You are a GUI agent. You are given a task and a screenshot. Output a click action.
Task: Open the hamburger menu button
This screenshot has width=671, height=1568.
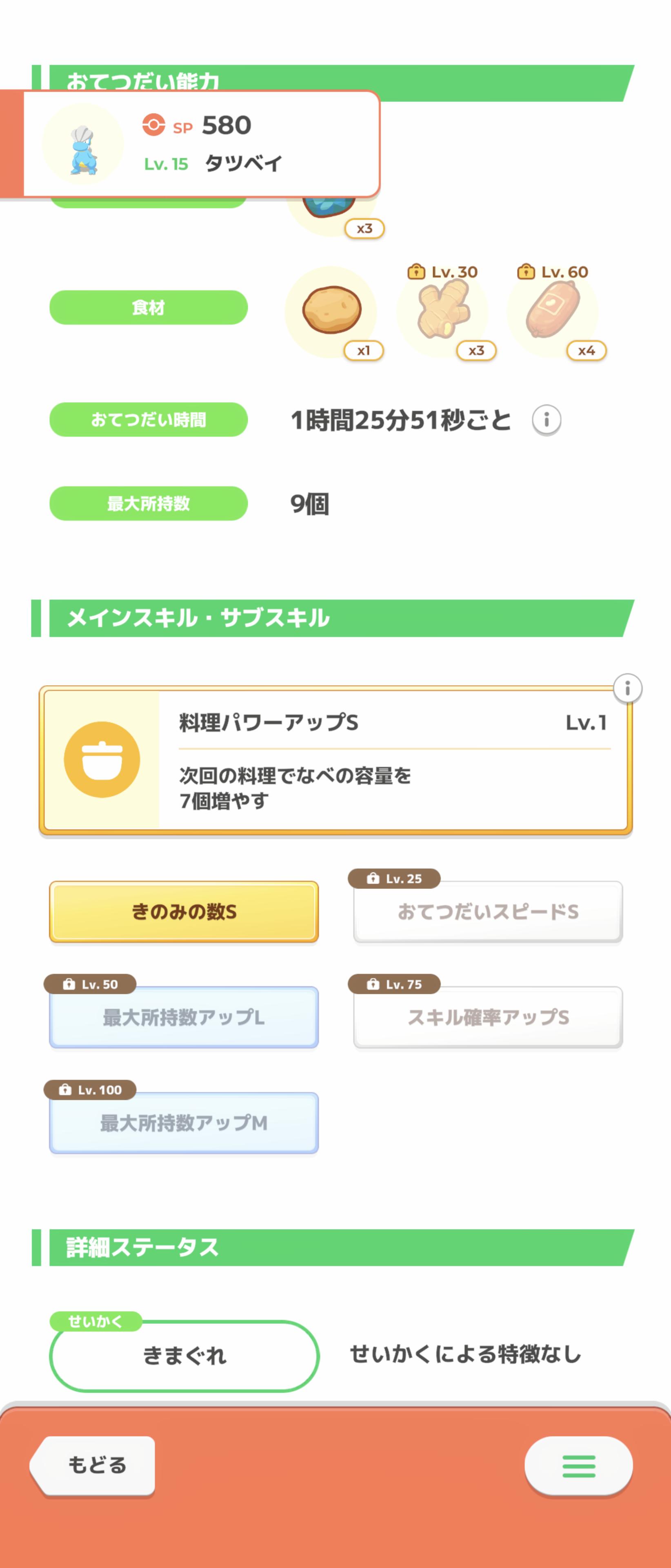578,1466
